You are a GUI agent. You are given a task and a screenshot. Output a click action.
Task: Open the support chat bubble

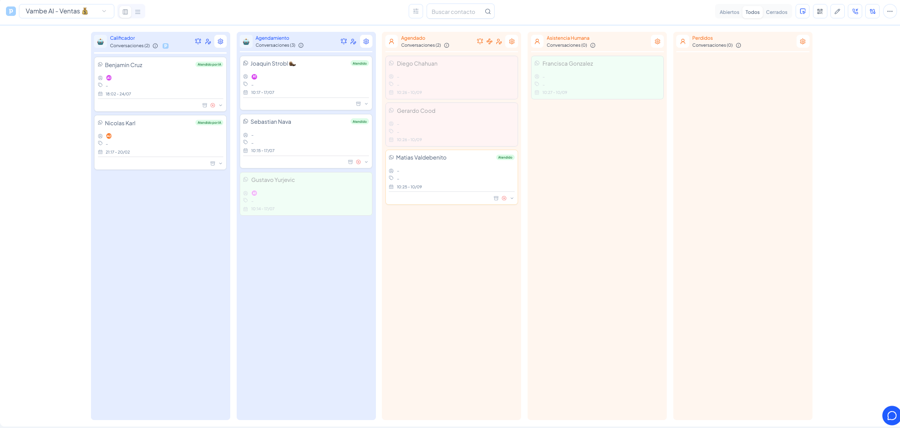(891, 415)
